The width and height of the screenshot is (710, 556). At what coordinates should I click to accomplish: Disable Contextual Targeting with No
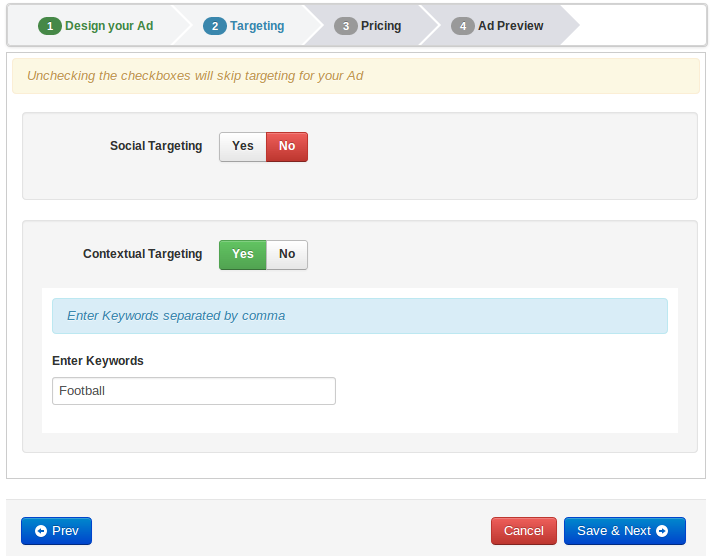tap(287, 254)
